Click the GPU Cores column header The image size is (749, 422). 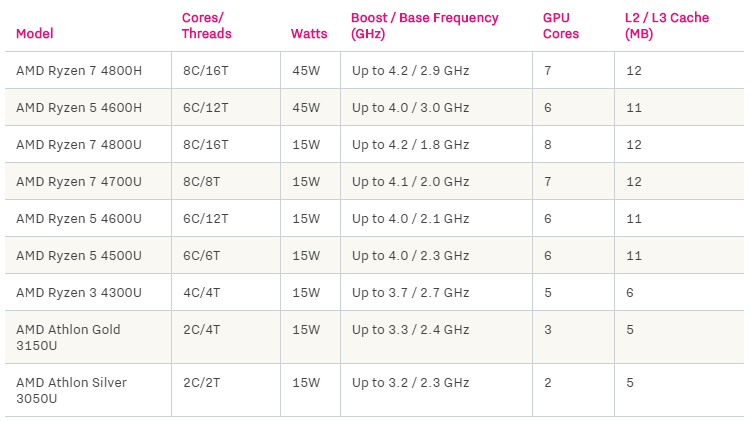[x=561, y=25]
